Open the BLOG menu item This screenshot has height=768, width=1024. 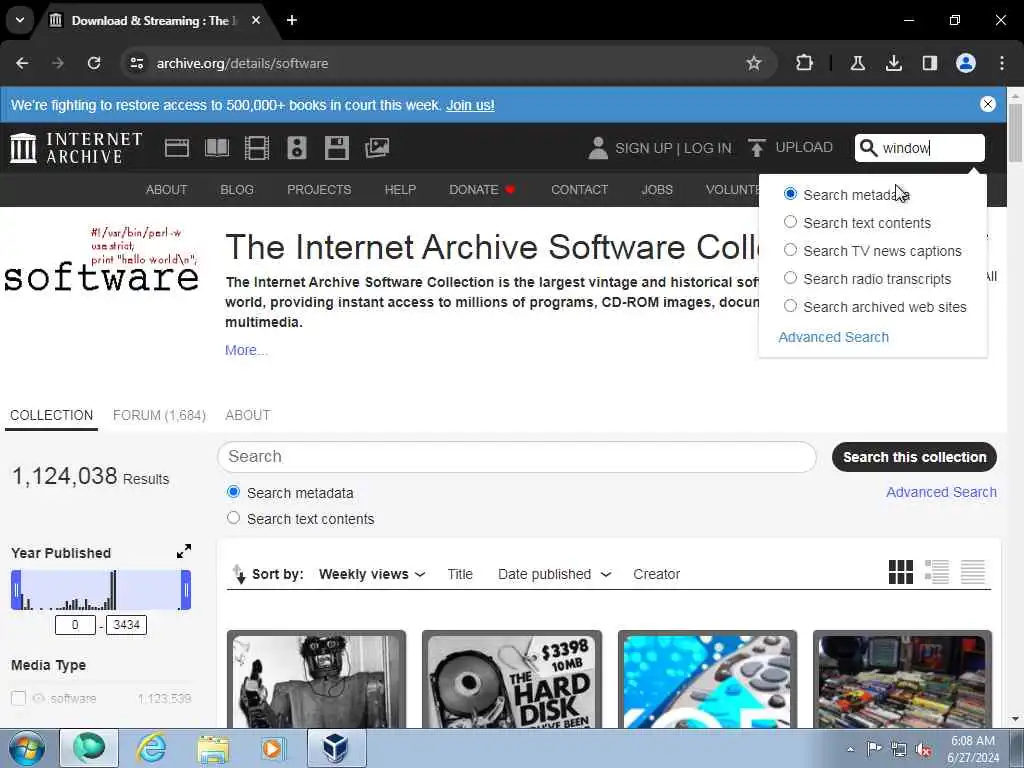point(237,189)
